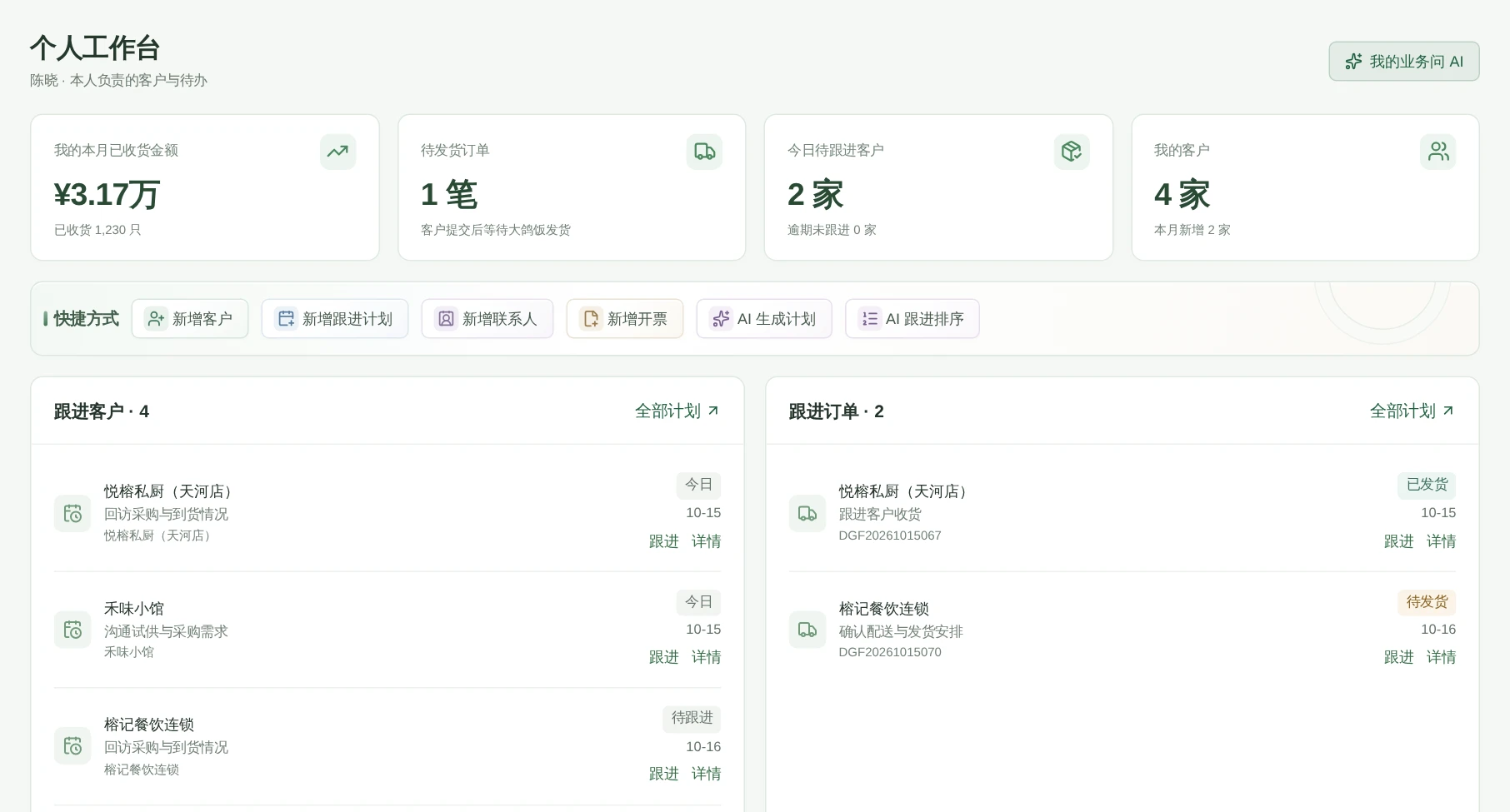Screen dimensions: 1510x812
Task: Click 跟进 for 榕记餐饮连锁 customer row
Action: 664,774
